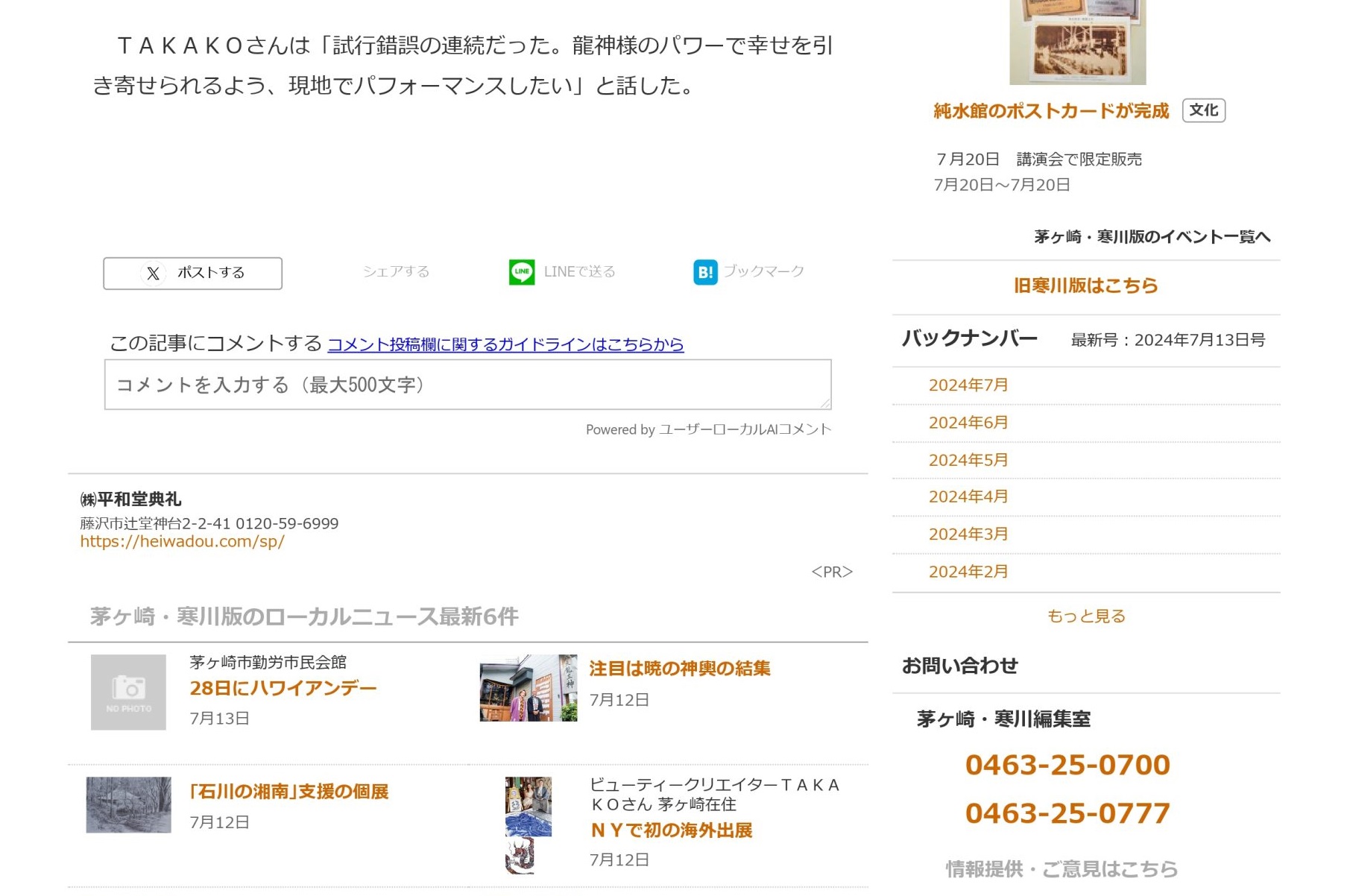Click the snowy forest drawing thumbnail

(x=128, y=805)
